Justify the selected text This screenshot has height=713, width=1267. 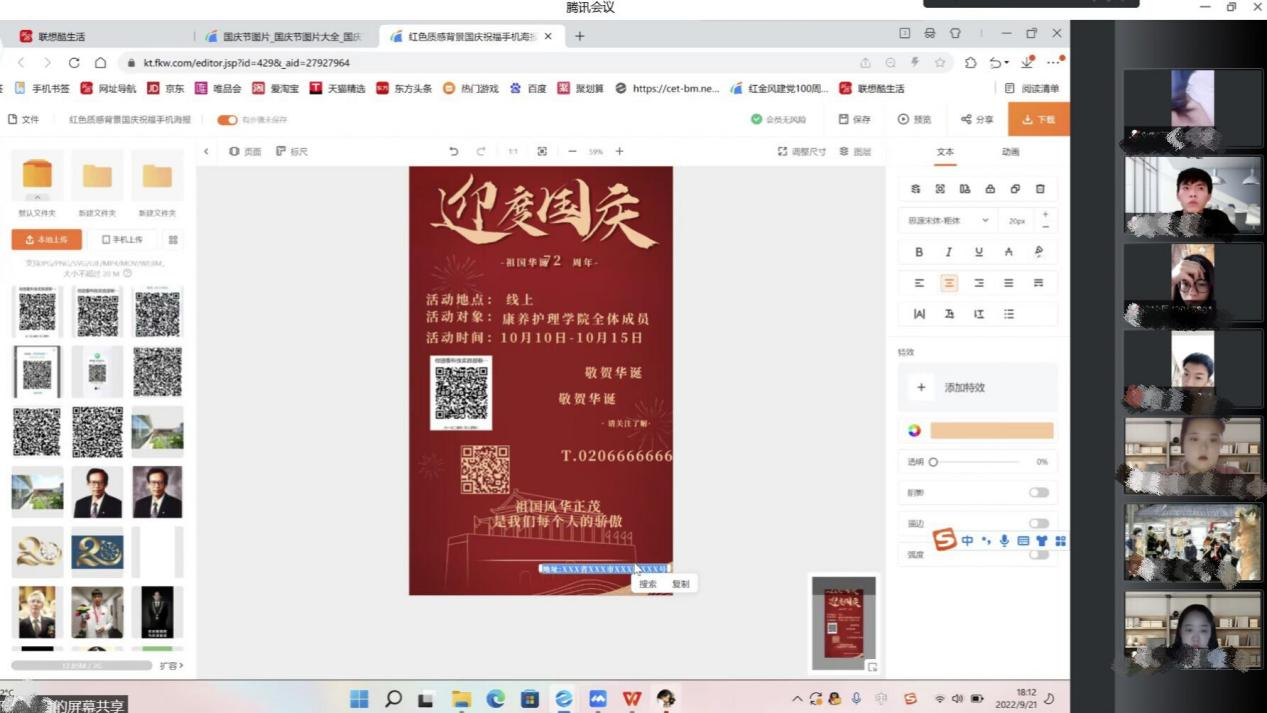tap(1009, 283)
